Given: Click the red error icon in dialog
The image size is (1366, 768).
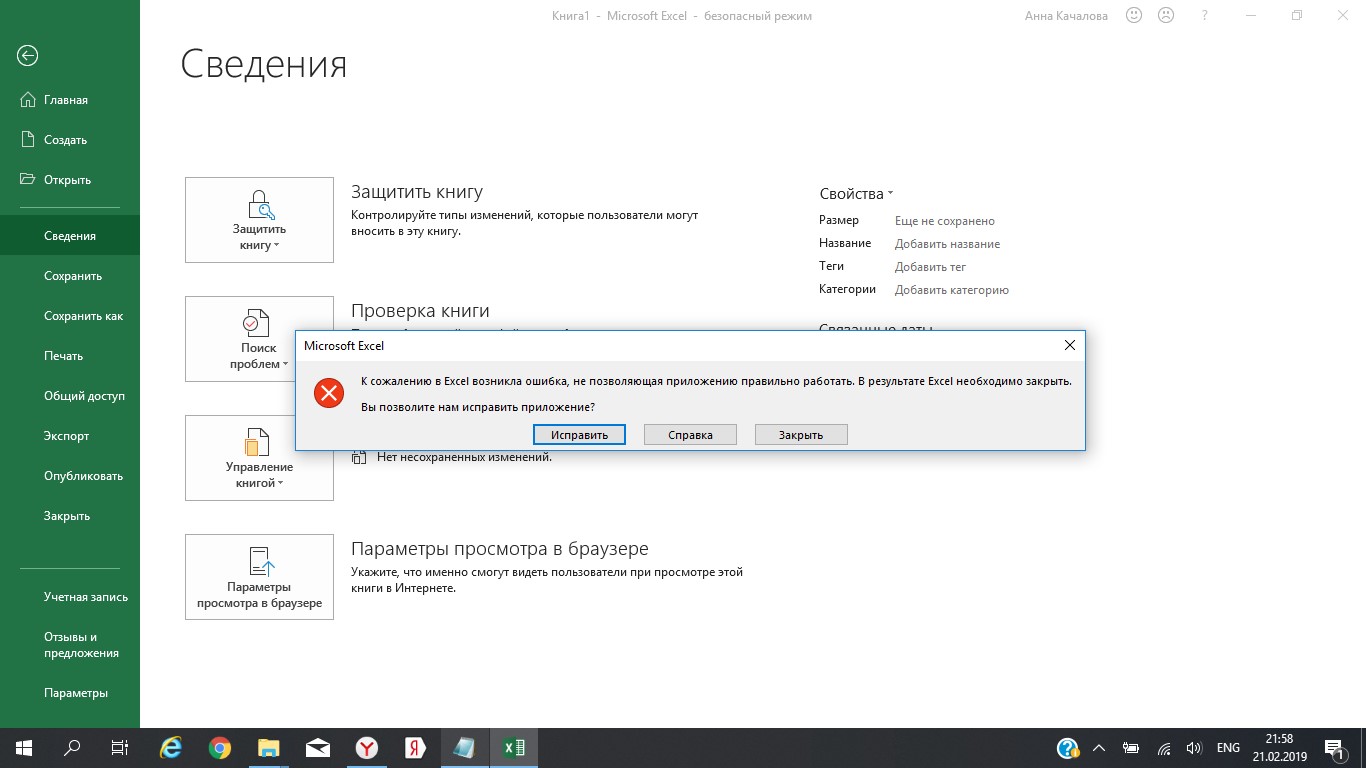Looking at the screenshot, I should point(329,393).
